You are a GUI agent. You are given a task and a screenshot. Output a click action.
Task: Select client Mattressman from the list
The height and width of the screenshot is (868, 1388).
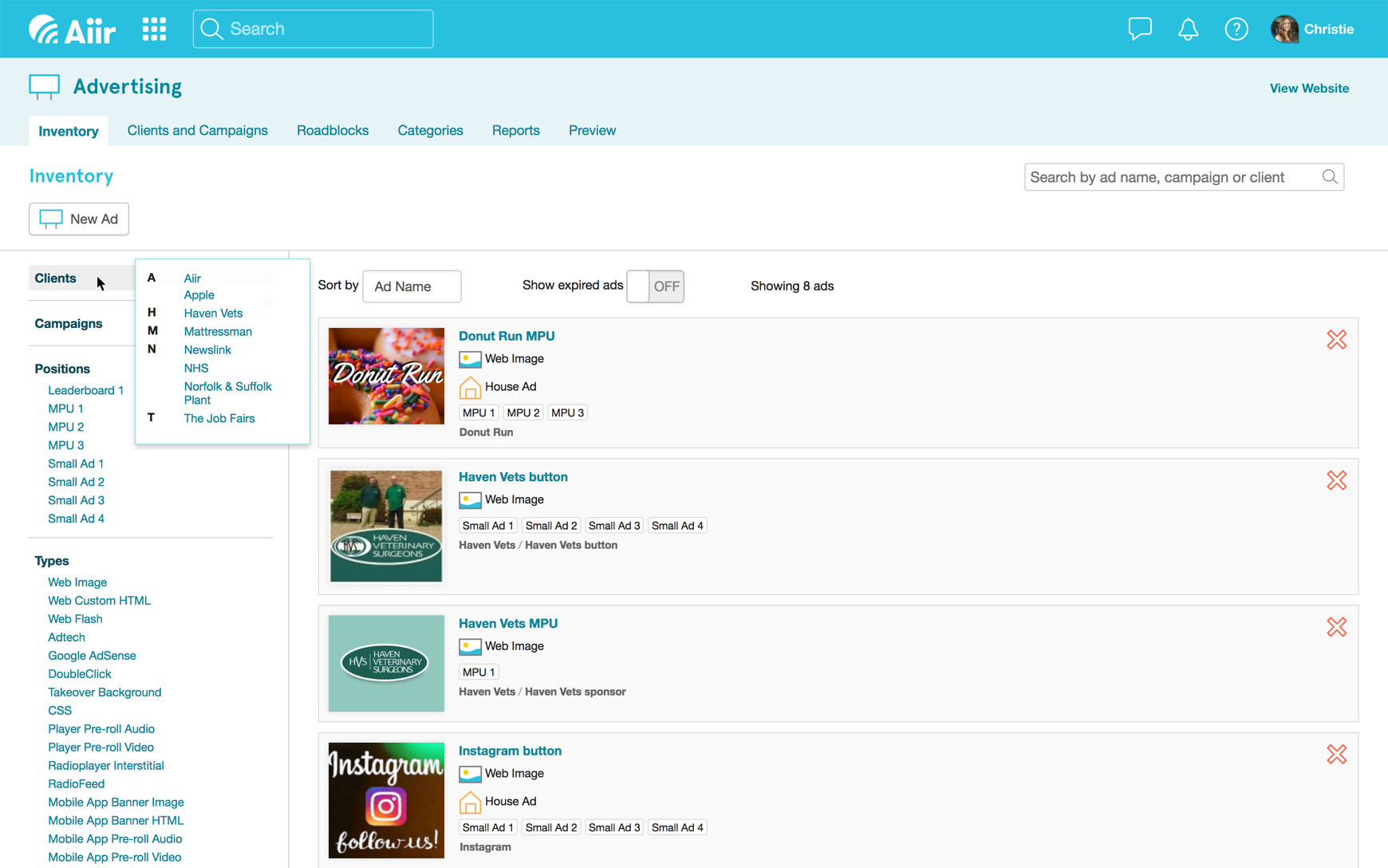(218, 332)
